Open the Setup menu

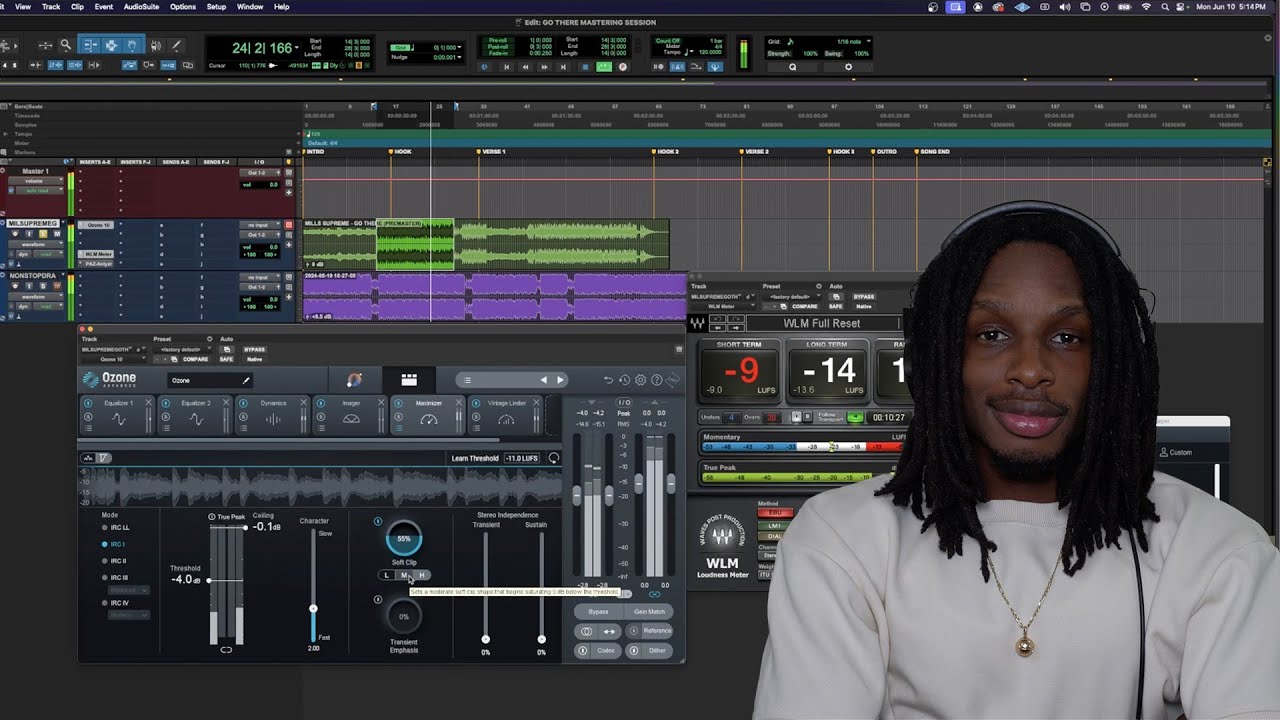[x=216, y=6]
